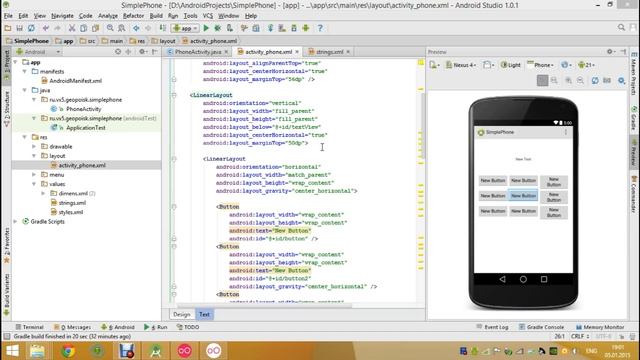Open the CRLF line separator dropdown
This screenshot has height=360, width=640.
point(580,336)
